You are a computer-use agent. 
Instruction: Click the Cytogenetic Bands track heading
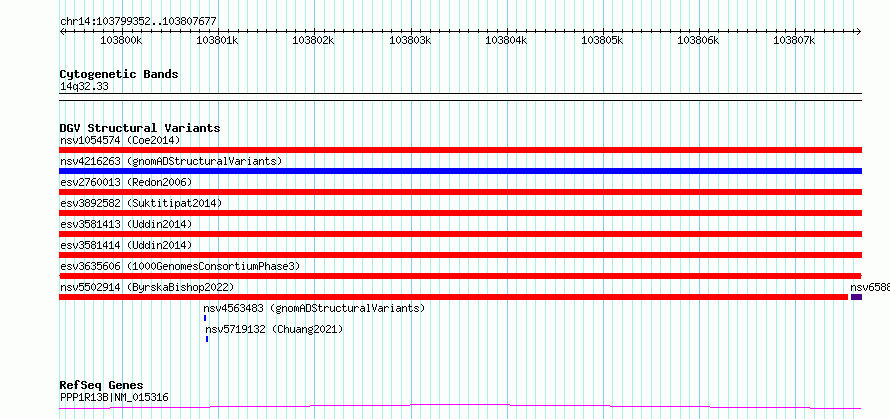[x=119, y=74]
